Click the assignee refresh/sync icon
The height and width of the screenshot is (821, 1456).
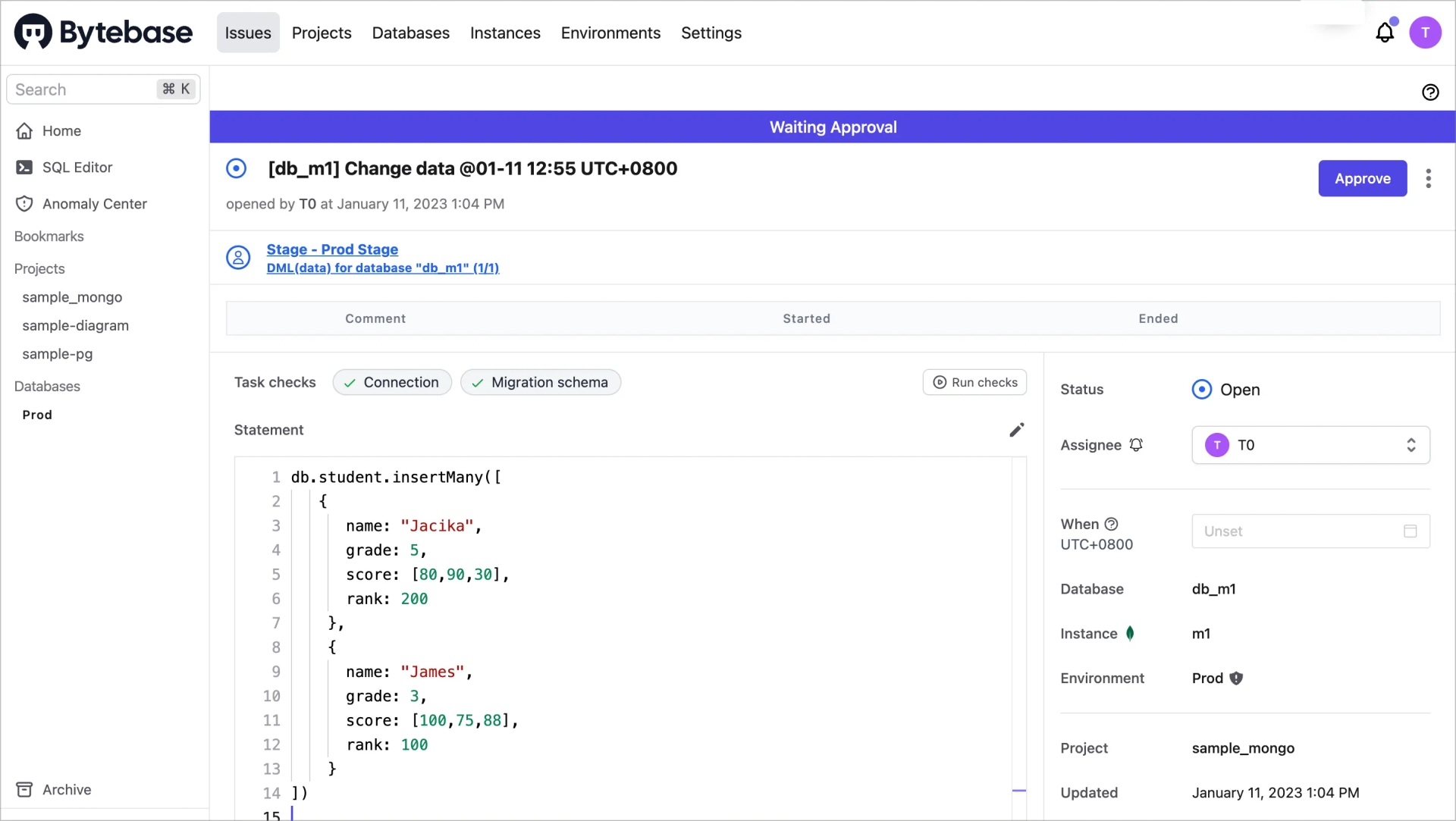pos(1136,444)
